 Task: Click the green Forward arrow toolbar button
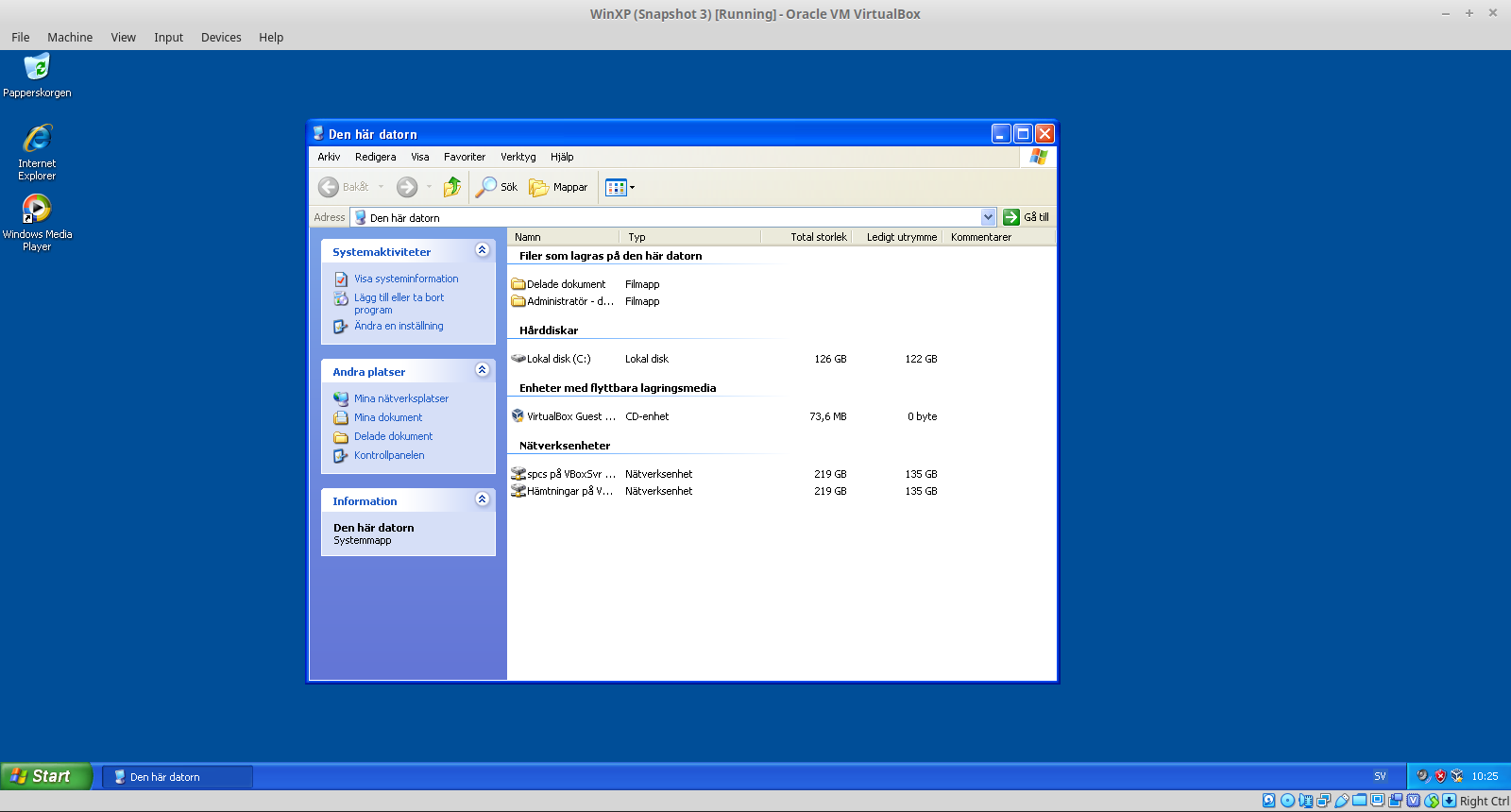(407, 187)
